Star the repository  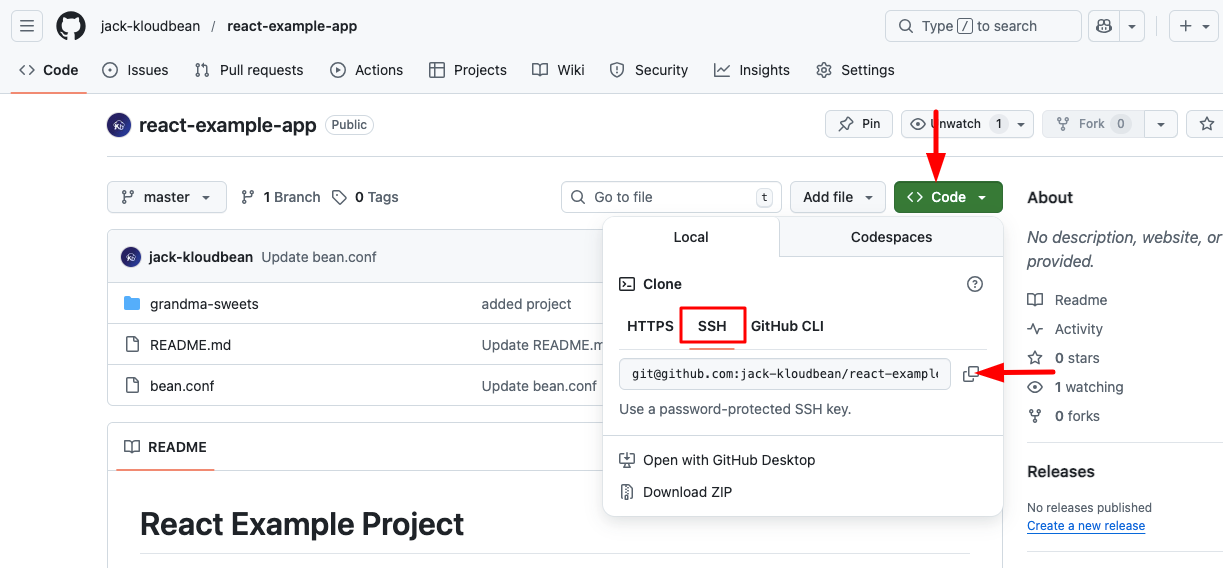pyautogui.click(x=1205, y=124)
